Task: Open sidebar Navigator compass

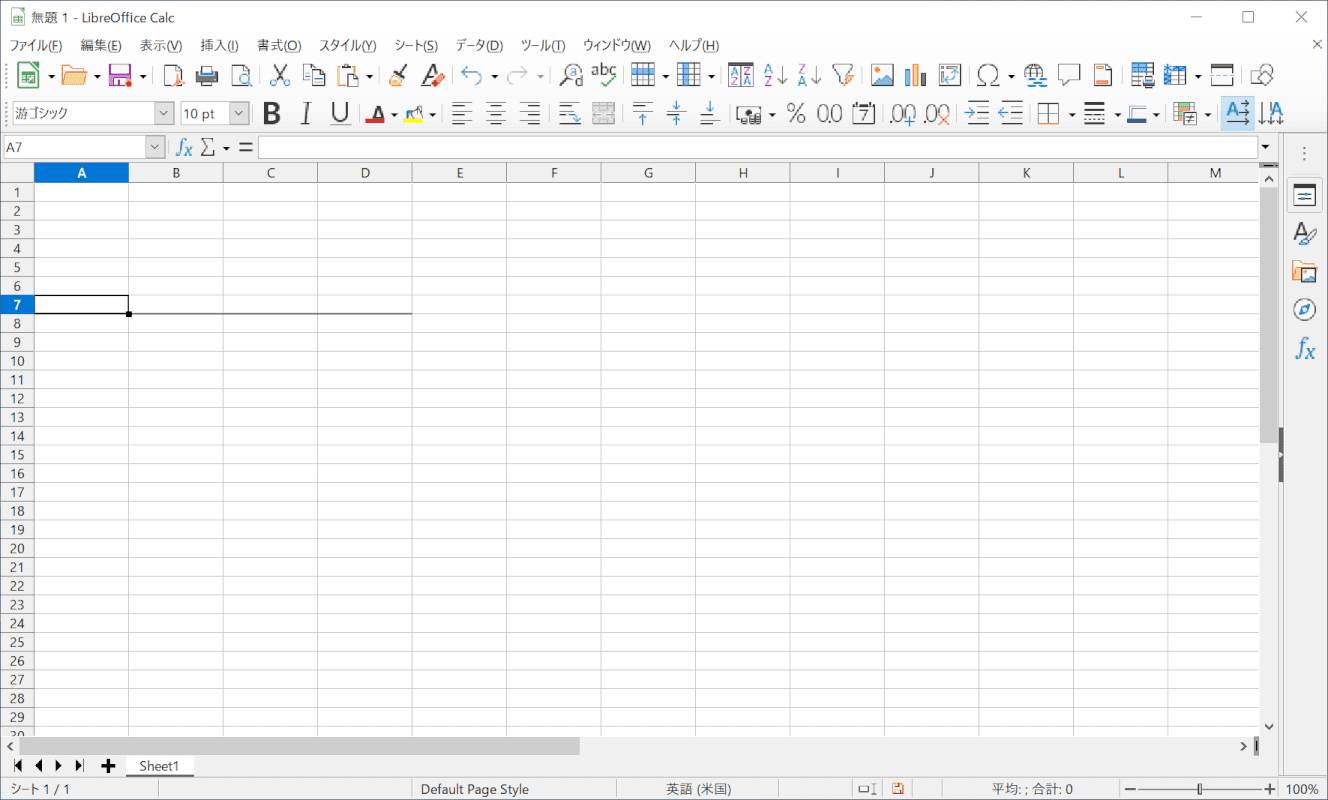Action: click(x=1304, y=310)
